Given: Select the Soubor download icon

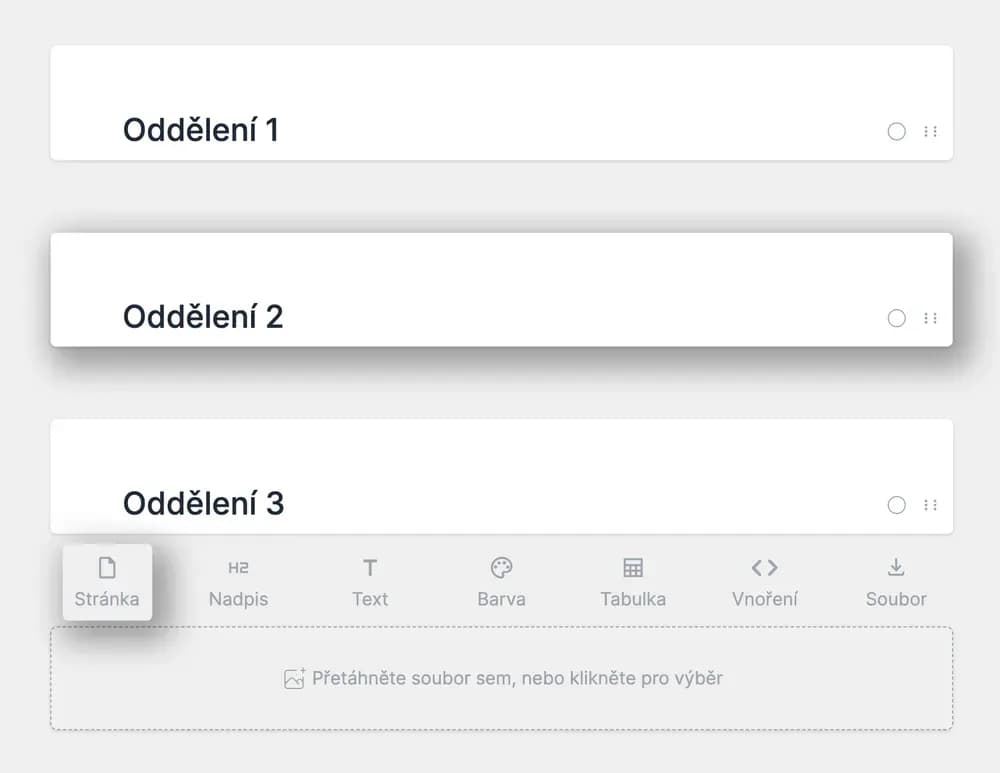Looking at the screenshot, I should (x=896, y=568).
